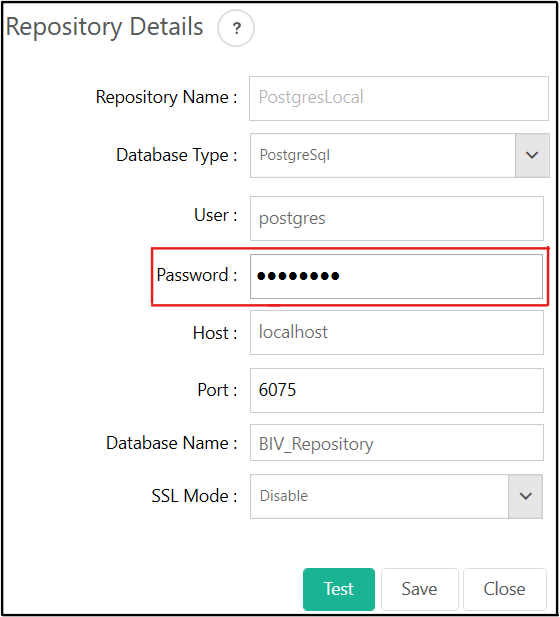Open the help question mark icon
This screenshot has height=617, width=560.
click(x=236, y=28)
